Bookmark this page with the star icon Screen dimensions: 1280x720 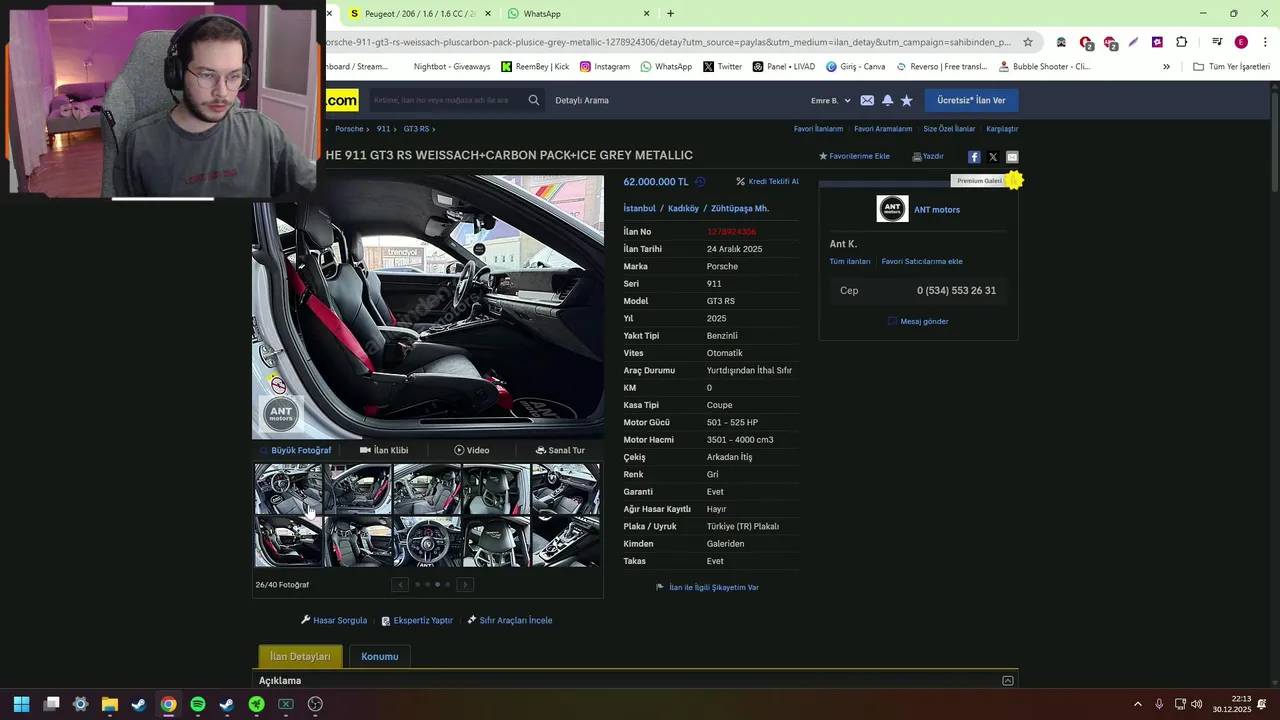point(1027,42)
